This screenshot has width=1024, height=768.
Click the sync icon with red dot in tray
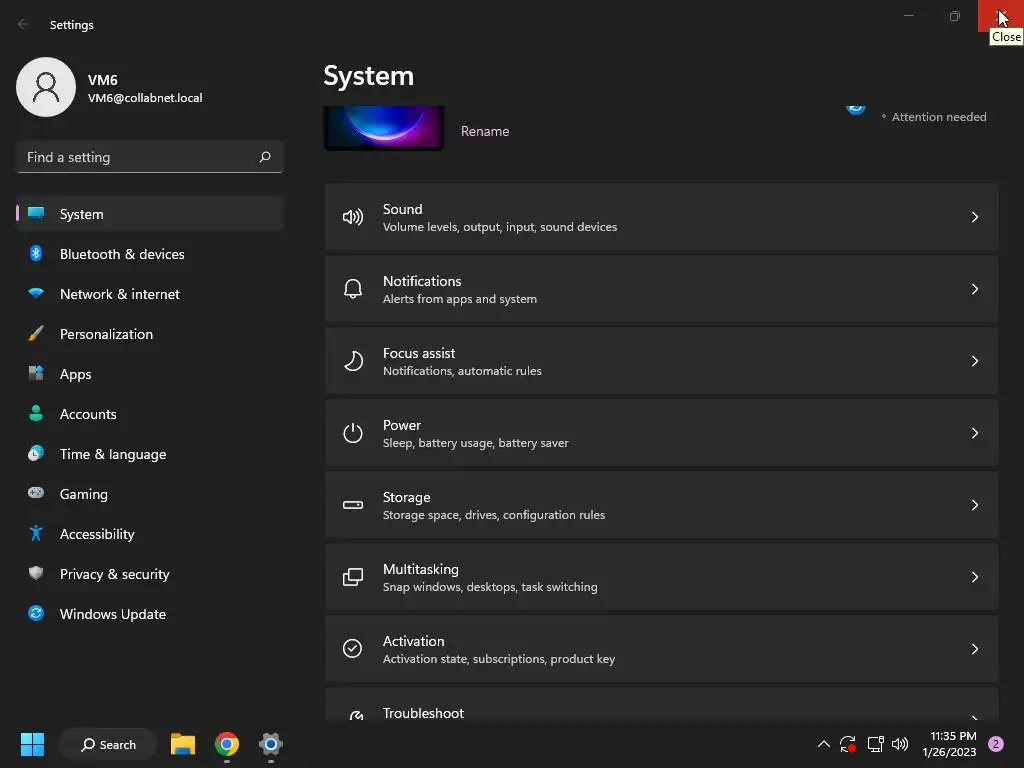848,744
